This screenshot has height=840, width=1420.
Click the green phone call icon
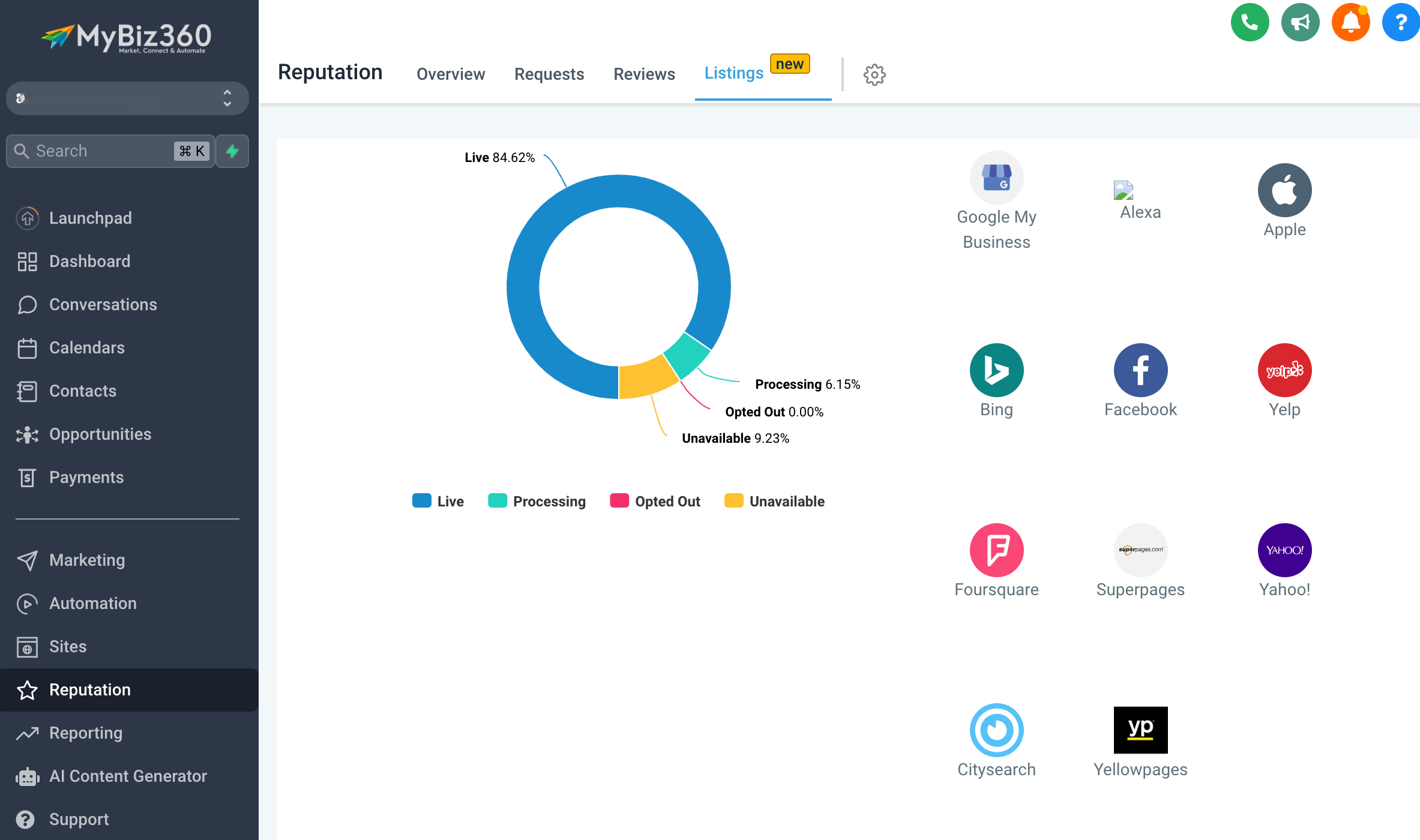1250,23
